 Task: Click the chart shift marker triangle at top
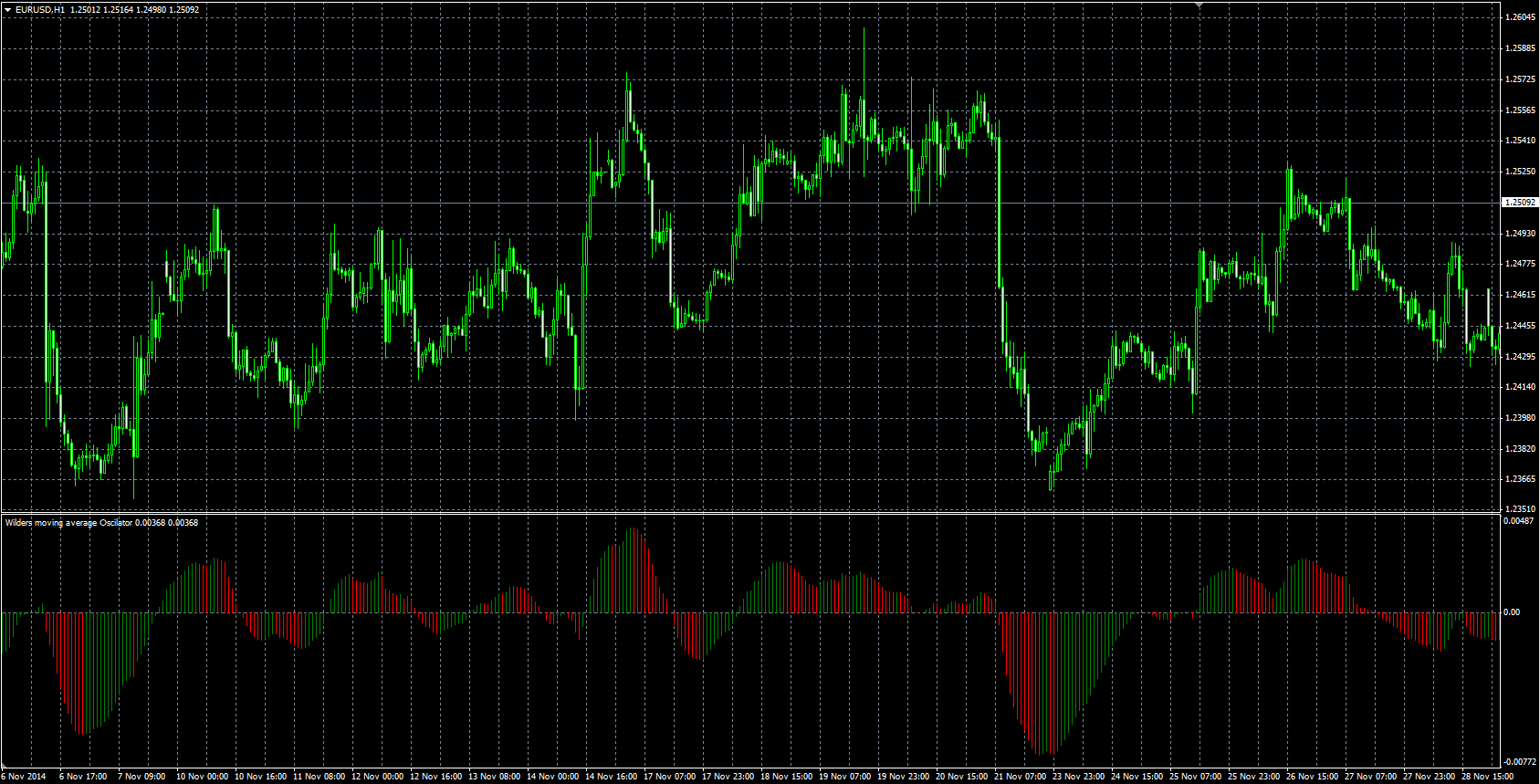pos(1200,5)
